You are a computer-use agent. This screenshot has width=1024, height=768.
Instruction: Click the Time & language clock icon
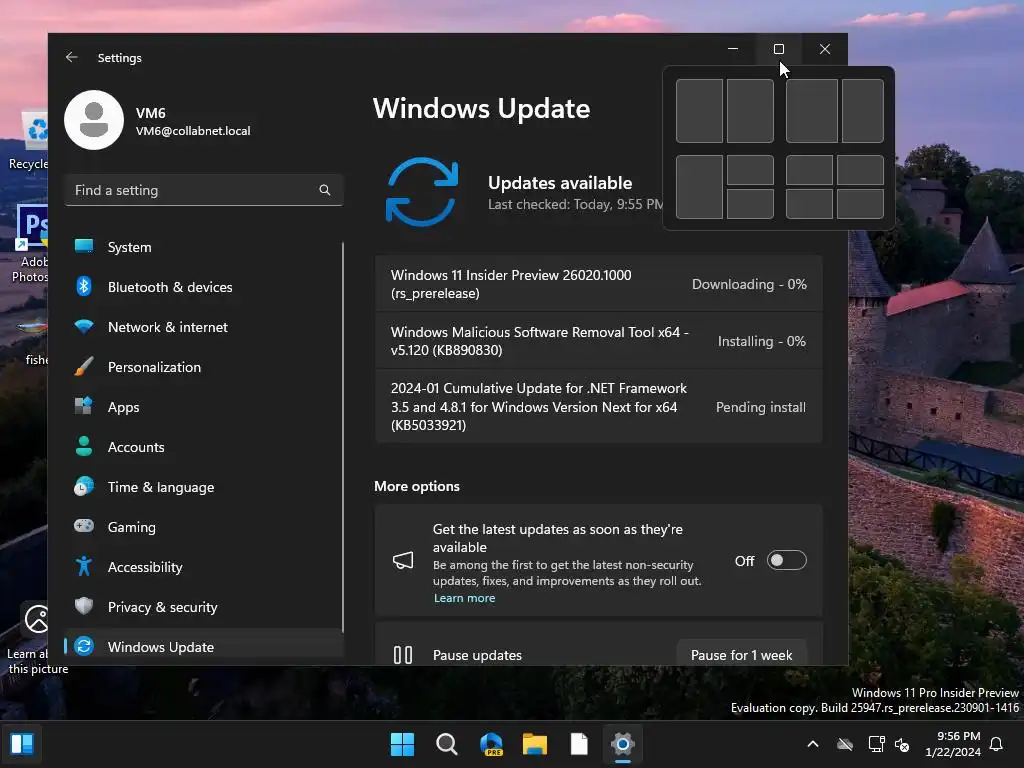pos(84,487)
